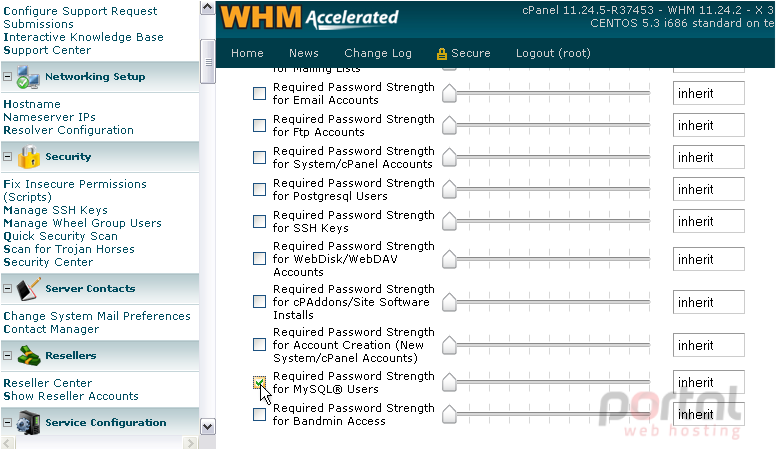
Task: Open the Hostname link
Action: pyautogui.click(x=32, y=104)
